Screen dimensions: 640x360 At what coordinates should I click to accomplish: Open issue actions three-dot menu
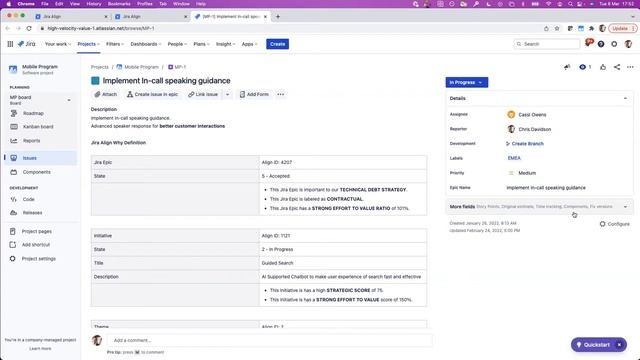coord(630,67)
